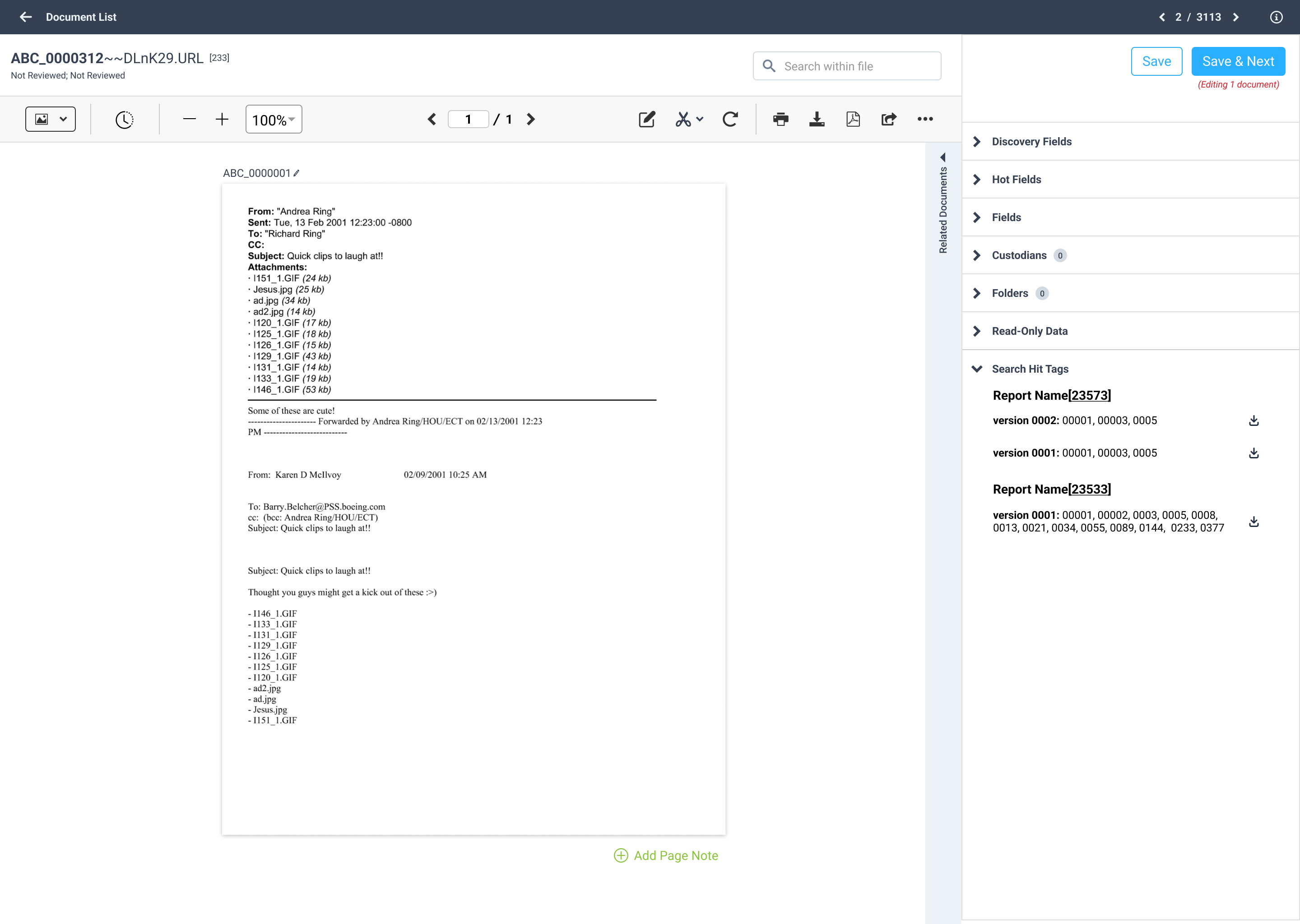Download version 0001 of report 23533

point(1254,522)
